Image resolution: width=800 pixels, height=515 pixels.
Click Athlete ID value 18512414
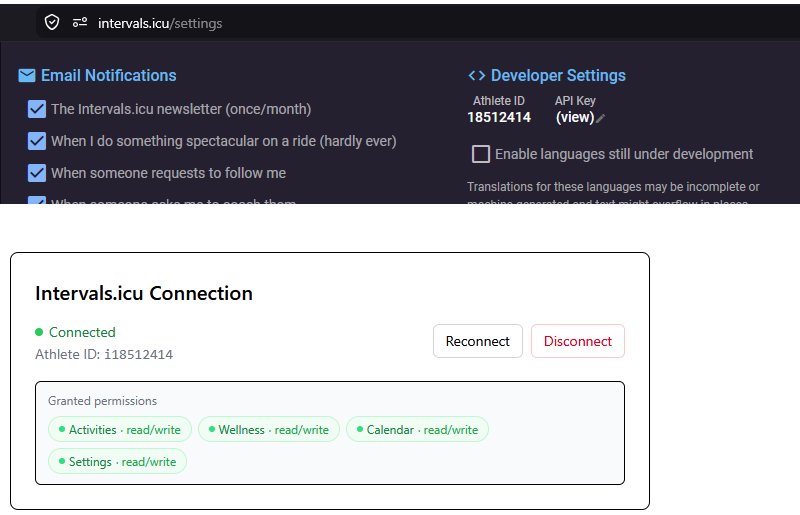coord(499,117)
